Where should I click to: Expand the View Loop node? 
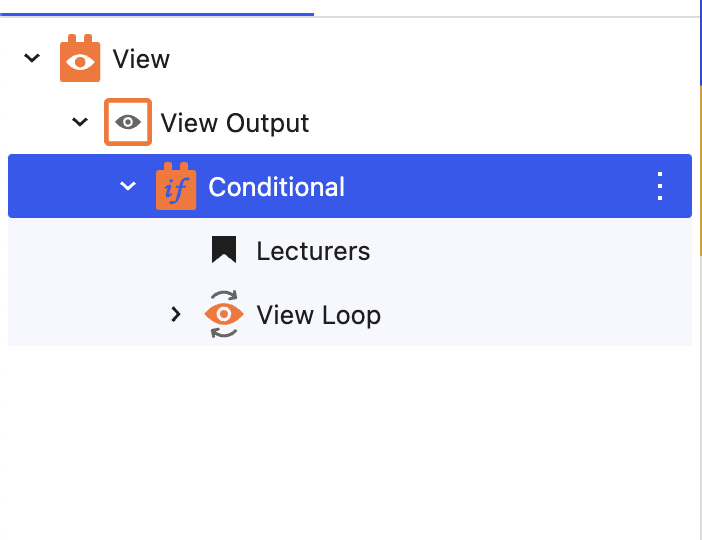tap(176, 314)
